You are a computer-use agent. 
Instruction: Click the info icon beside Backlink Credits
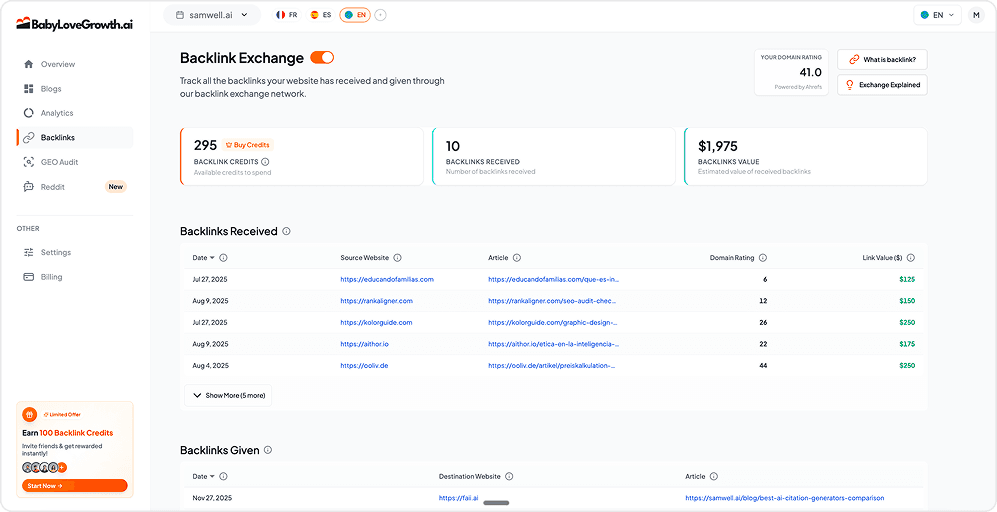tap(265, 161)
